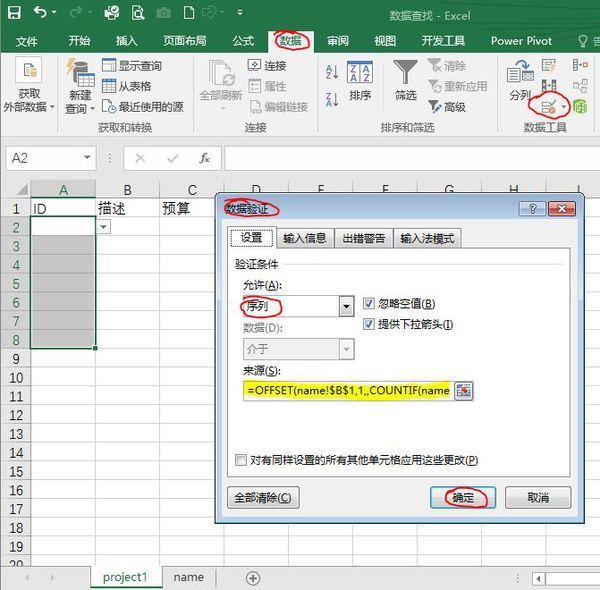This screenshot has height=590, width=600.
Task: Click the Relationships icon in 数据工具
Action: (580, 86)
